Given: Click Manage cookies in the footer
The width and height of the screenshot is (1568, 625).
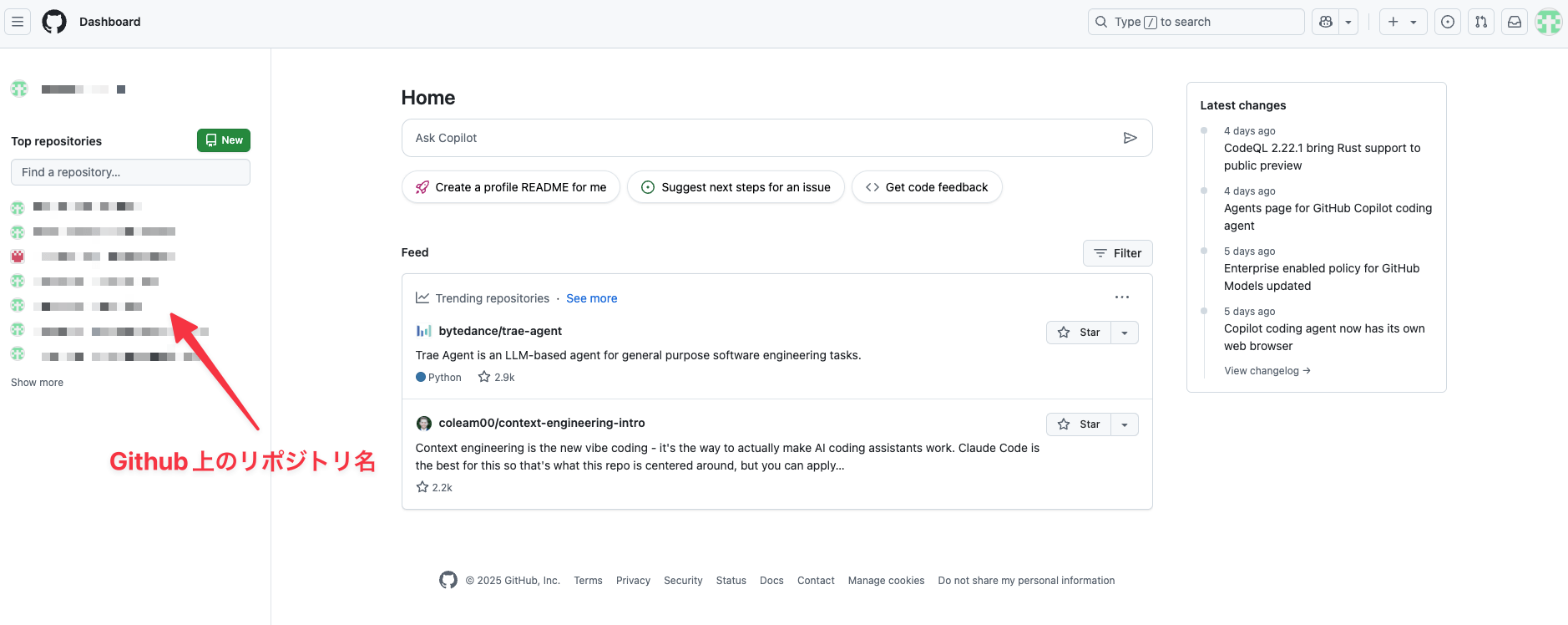Looking at the screenshot, I should coord(886,581).
